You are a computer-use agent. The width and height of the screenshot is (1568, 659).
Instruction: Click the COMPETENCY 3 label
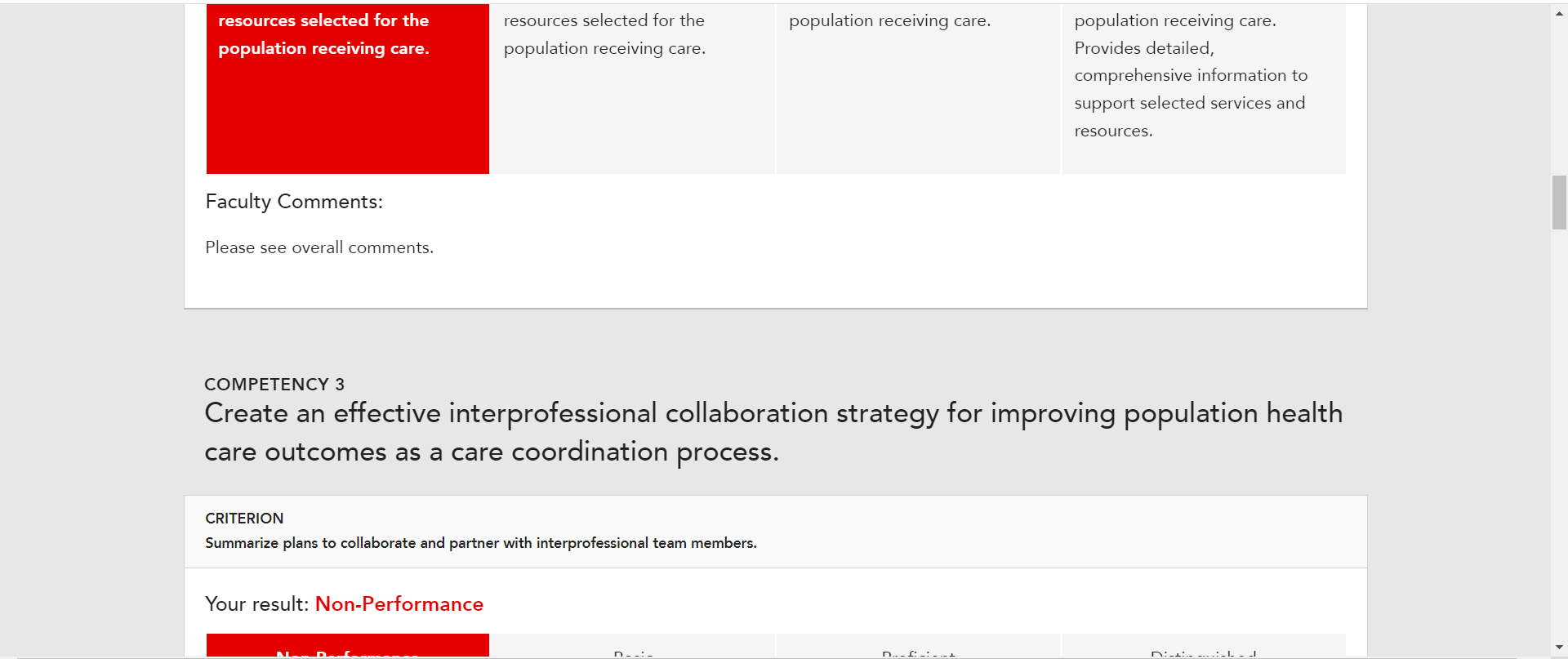point(274,385)
